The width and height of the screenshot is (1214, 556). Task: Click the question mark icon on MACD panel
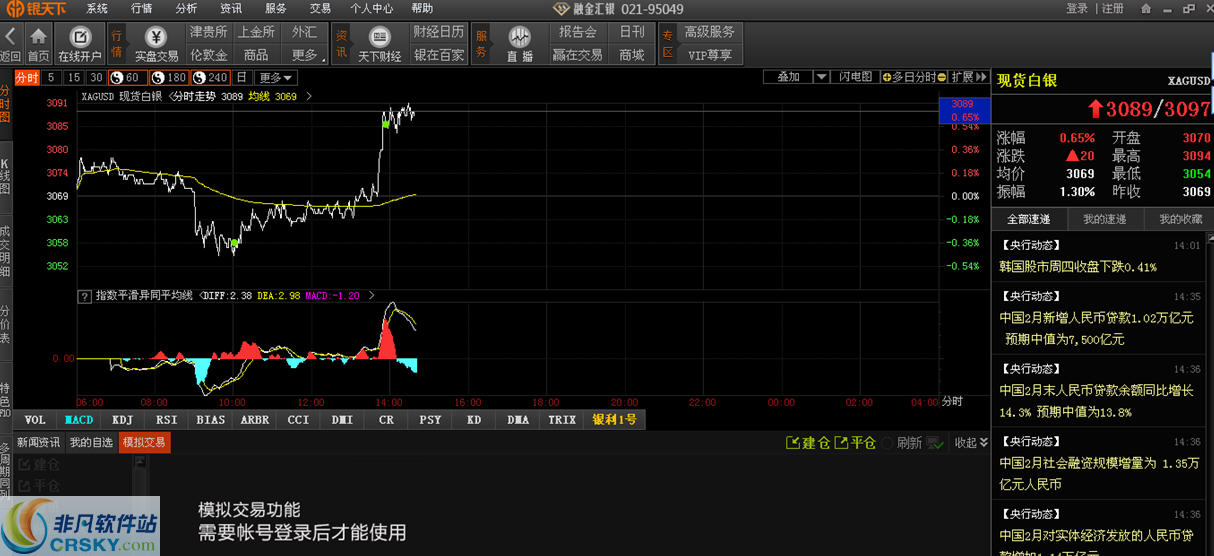coord(85,296)
